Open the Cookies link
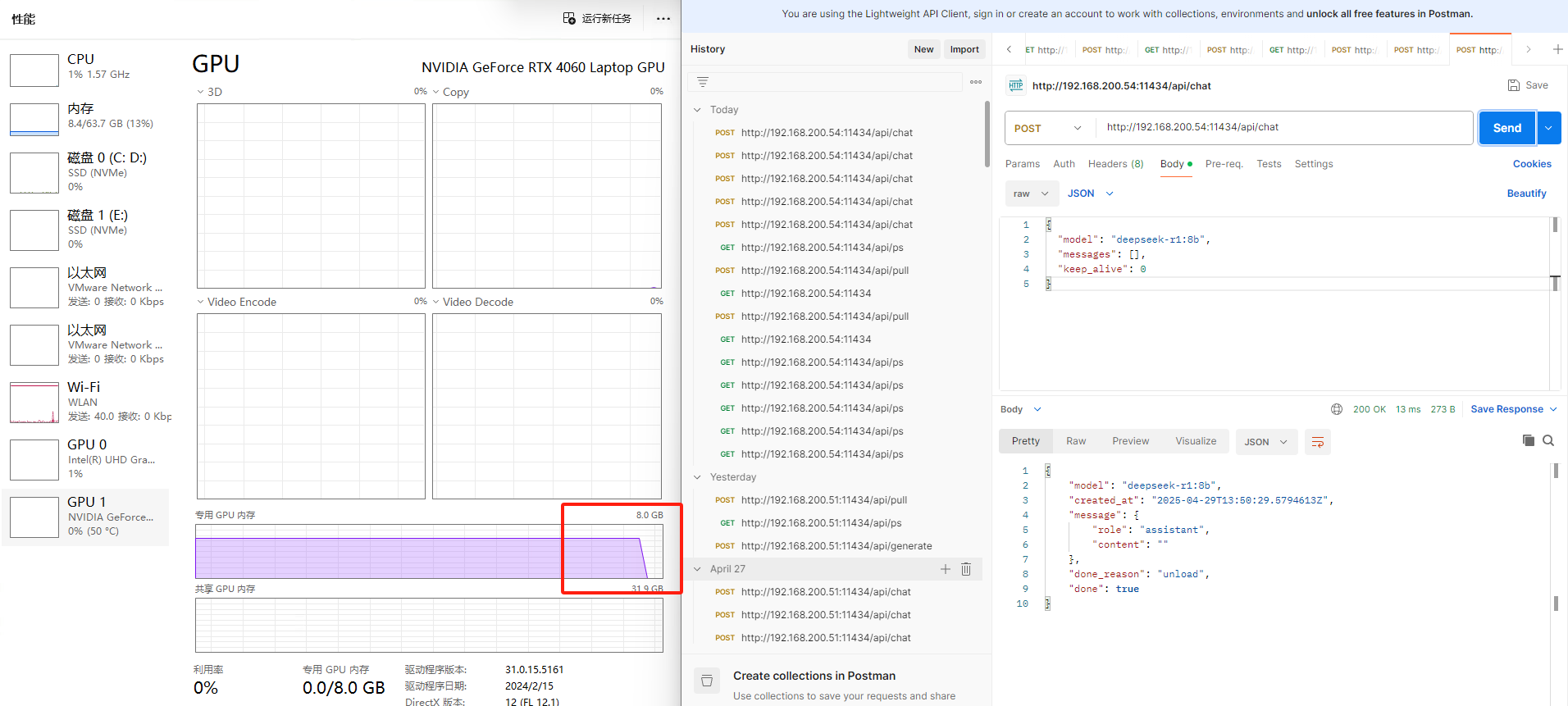Viewport: 1568px width, 706px height. pyautogui.click(x=1532, y=164)
